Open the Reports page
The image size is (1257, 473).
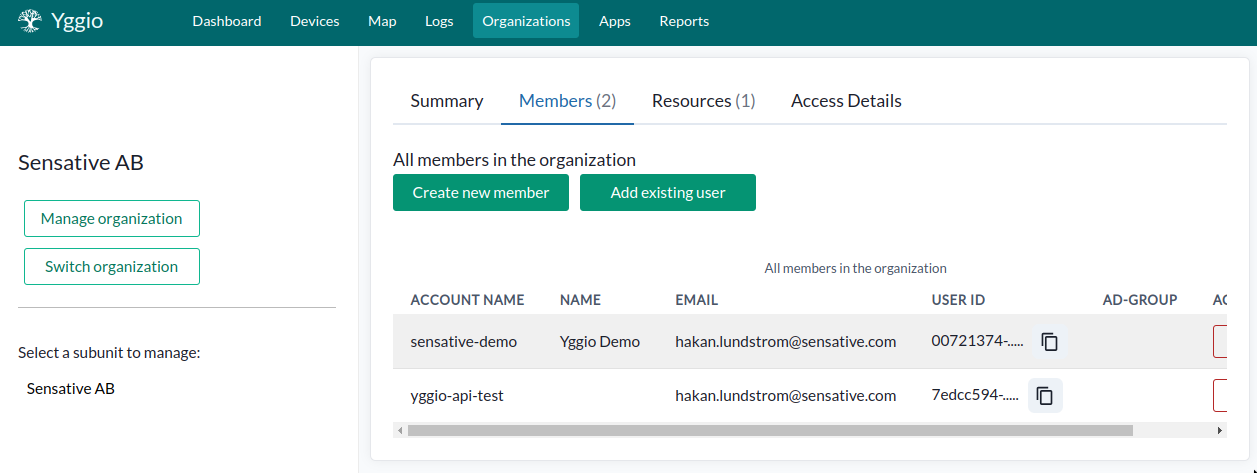point(684,21)
